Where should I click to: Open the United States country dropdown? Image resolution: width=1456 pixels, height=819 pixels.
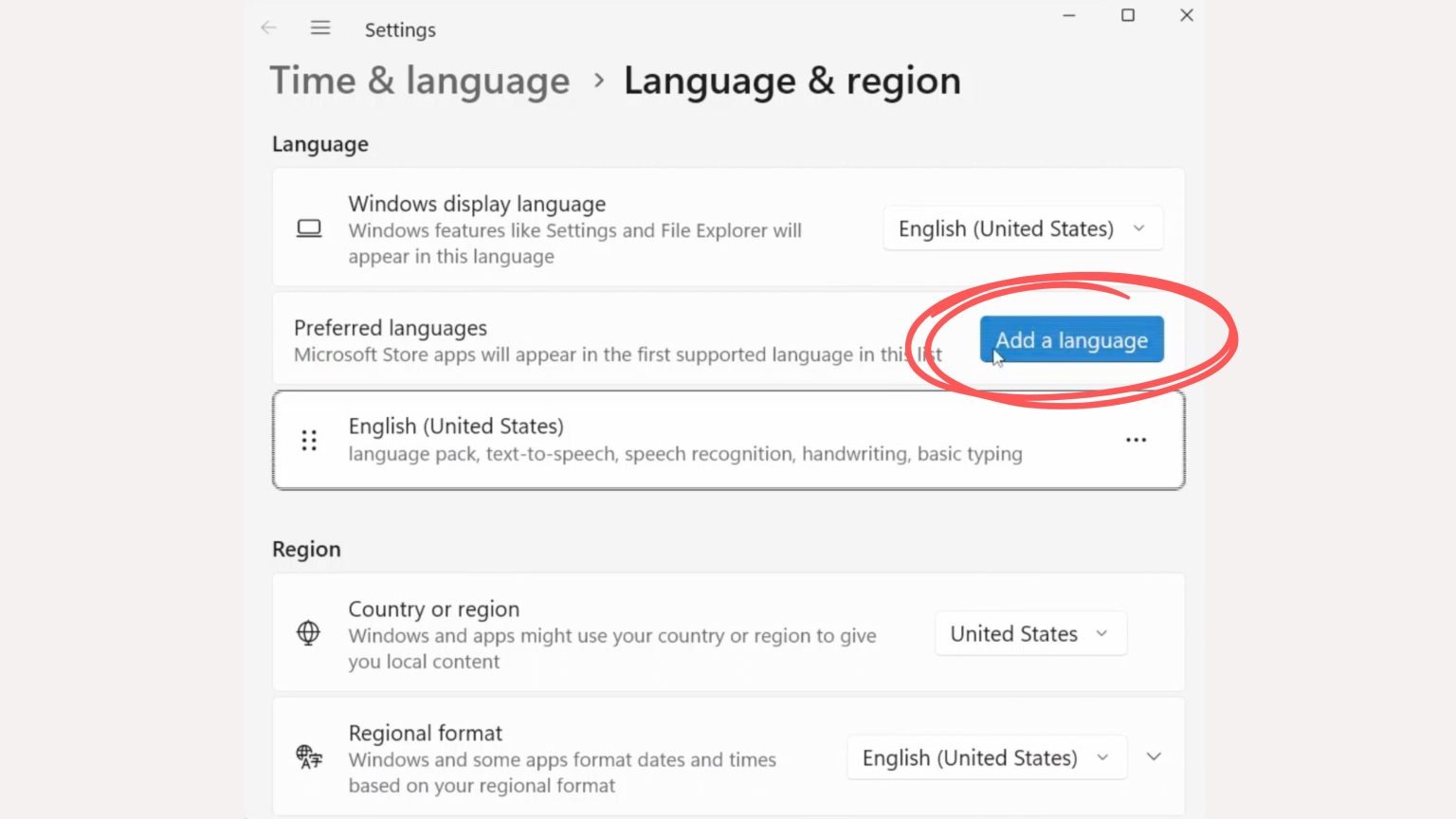click(1029, 634)
